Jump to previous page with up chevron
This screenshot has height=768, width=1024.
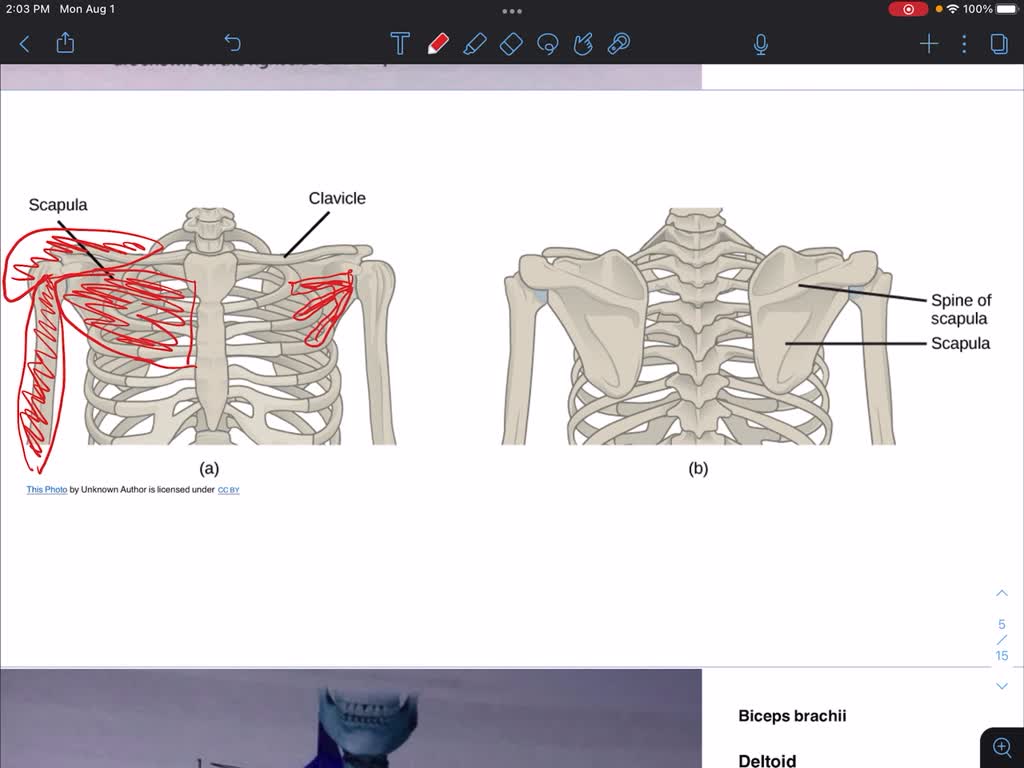tap(1002, 592)
